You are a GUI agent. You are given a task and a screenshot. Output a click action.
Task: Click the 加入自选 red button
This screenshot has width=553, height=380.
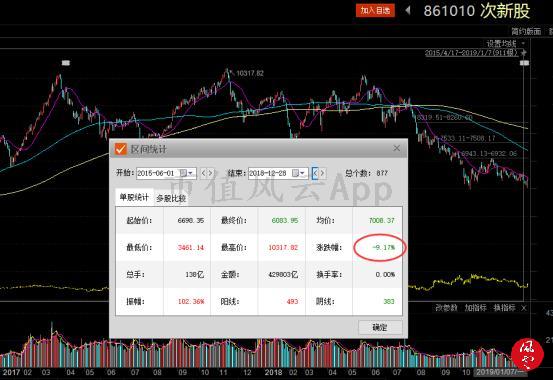pos(375,11)
